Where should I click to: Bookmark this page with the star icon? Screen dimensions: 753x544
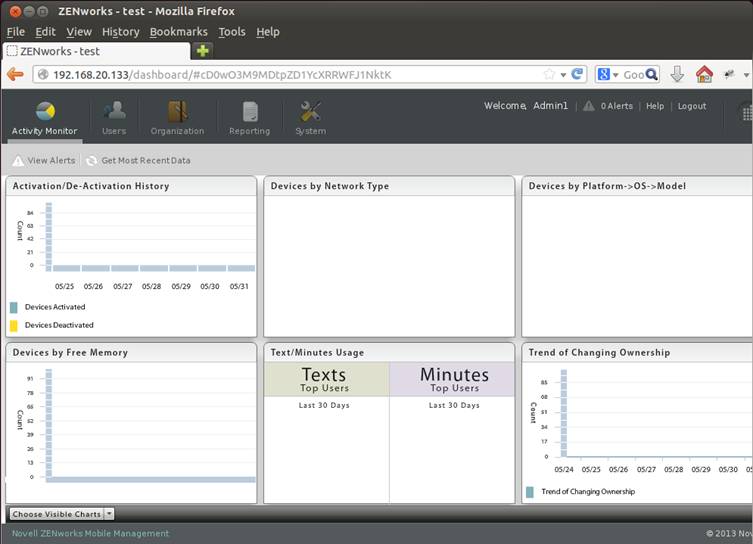[549, 74]
